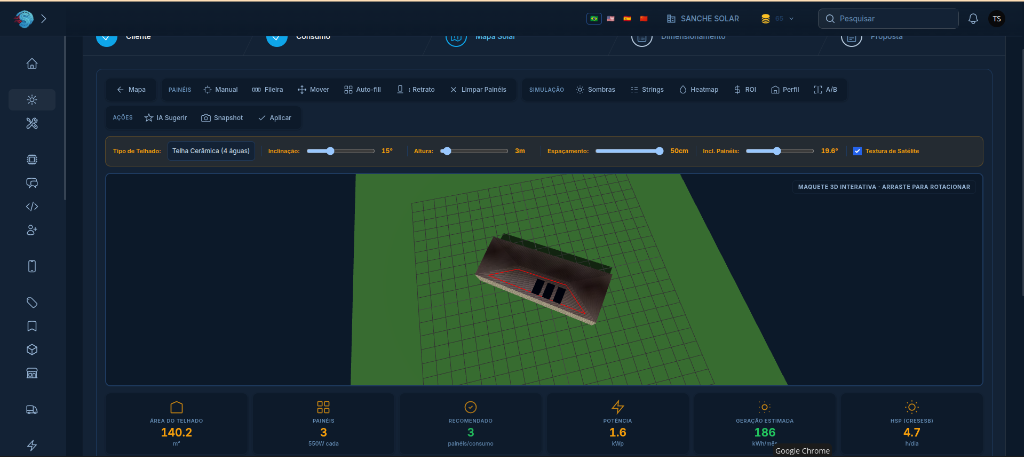
Task: Open the ROI simulation
Action: (745, 89)
